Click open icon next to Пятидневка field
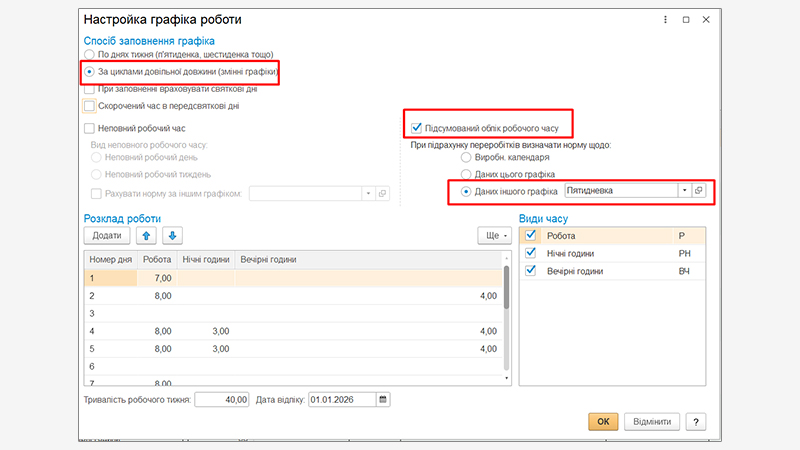 [699, 190]
